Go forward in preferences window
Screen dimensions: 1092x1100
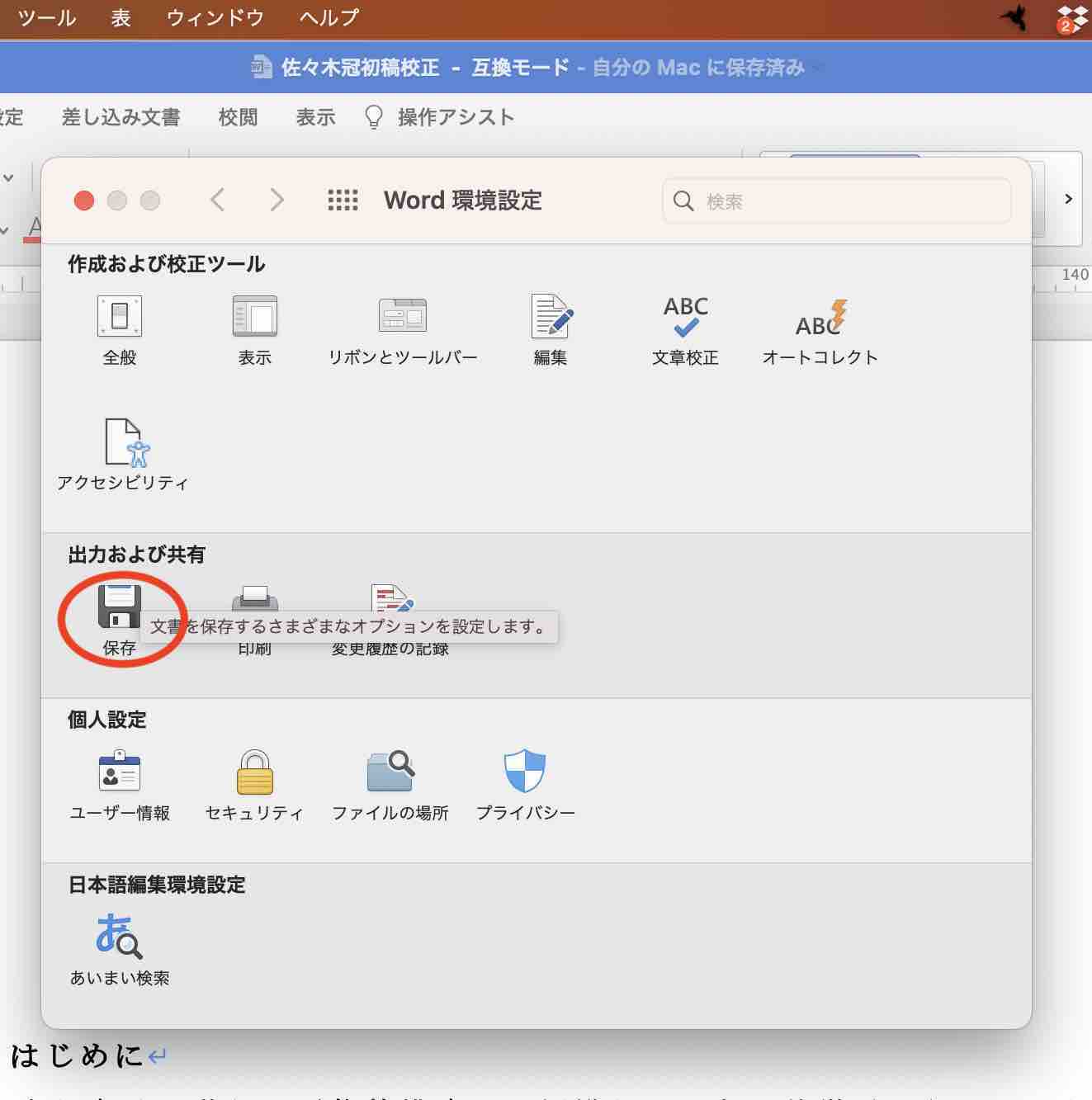tap(277, 200)
